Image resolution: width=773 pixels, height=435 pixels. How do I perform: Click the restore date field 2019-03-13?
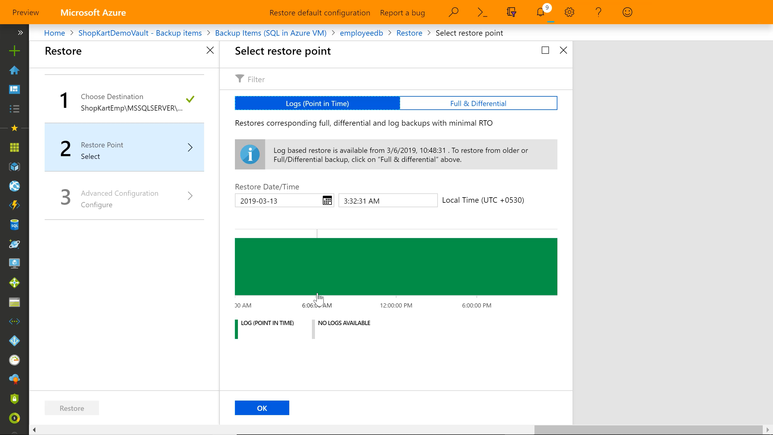(x=284, y=200)
